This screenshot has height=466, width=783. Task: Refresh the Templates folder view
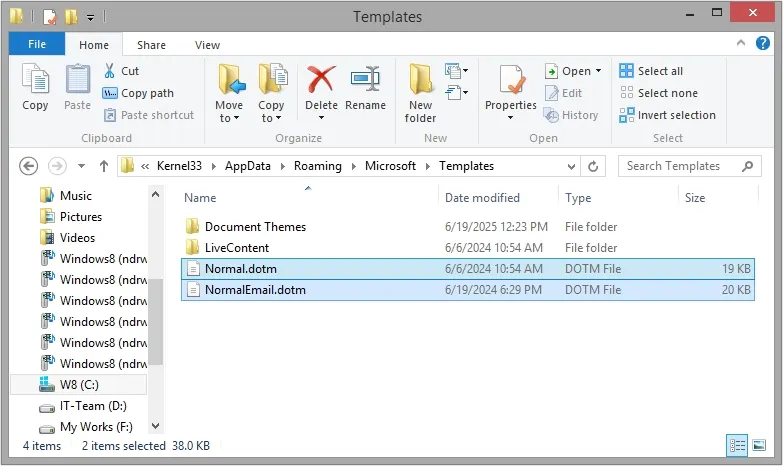pyautogui.click(x=593, y=166)
